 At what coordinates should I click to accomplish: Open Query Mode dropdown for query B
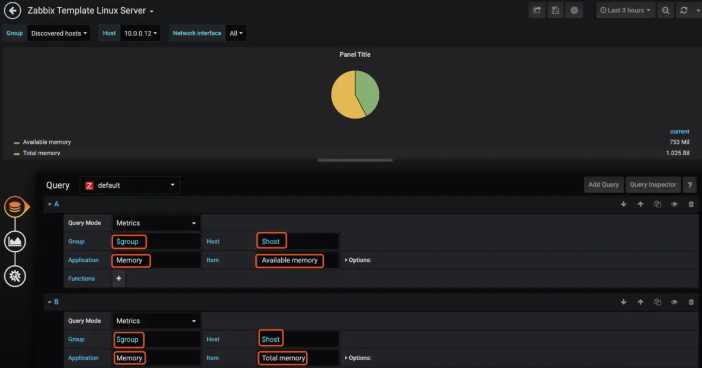[156, 321]
